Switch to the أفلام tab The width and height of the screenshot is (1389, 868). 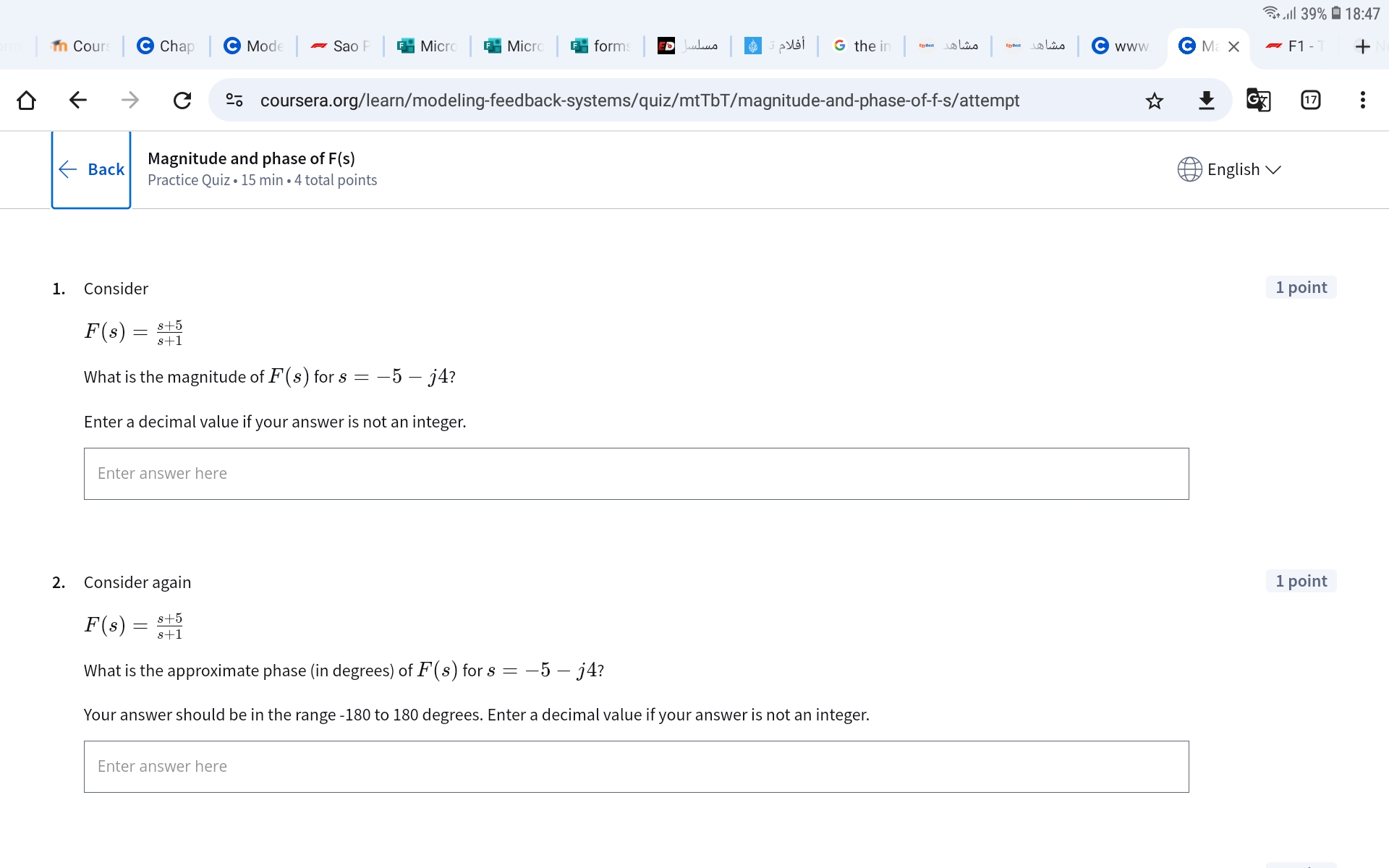(x=774, y=46)
